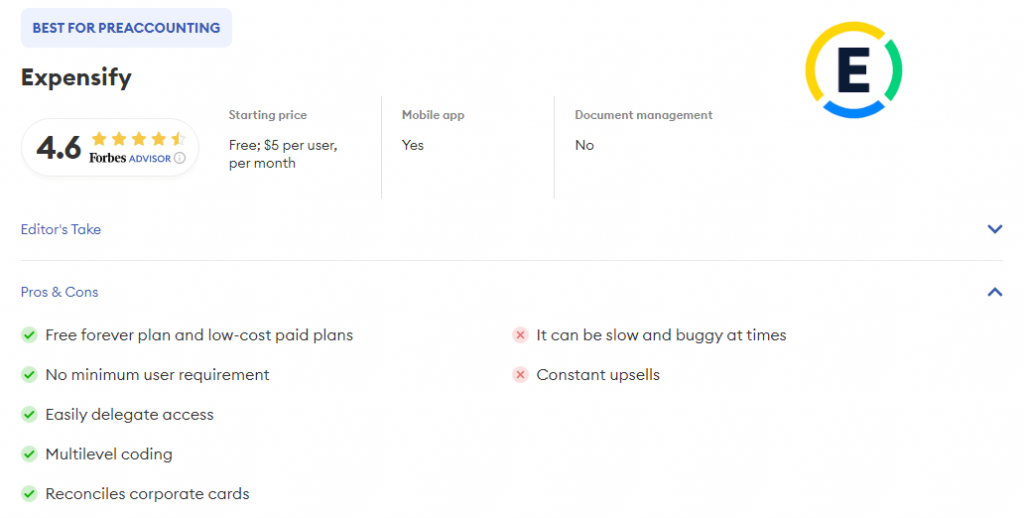Click the Mobile app Yes value
Viewport: 1024px width, 518px height.
pyautogui.click(x=413, y=145)
